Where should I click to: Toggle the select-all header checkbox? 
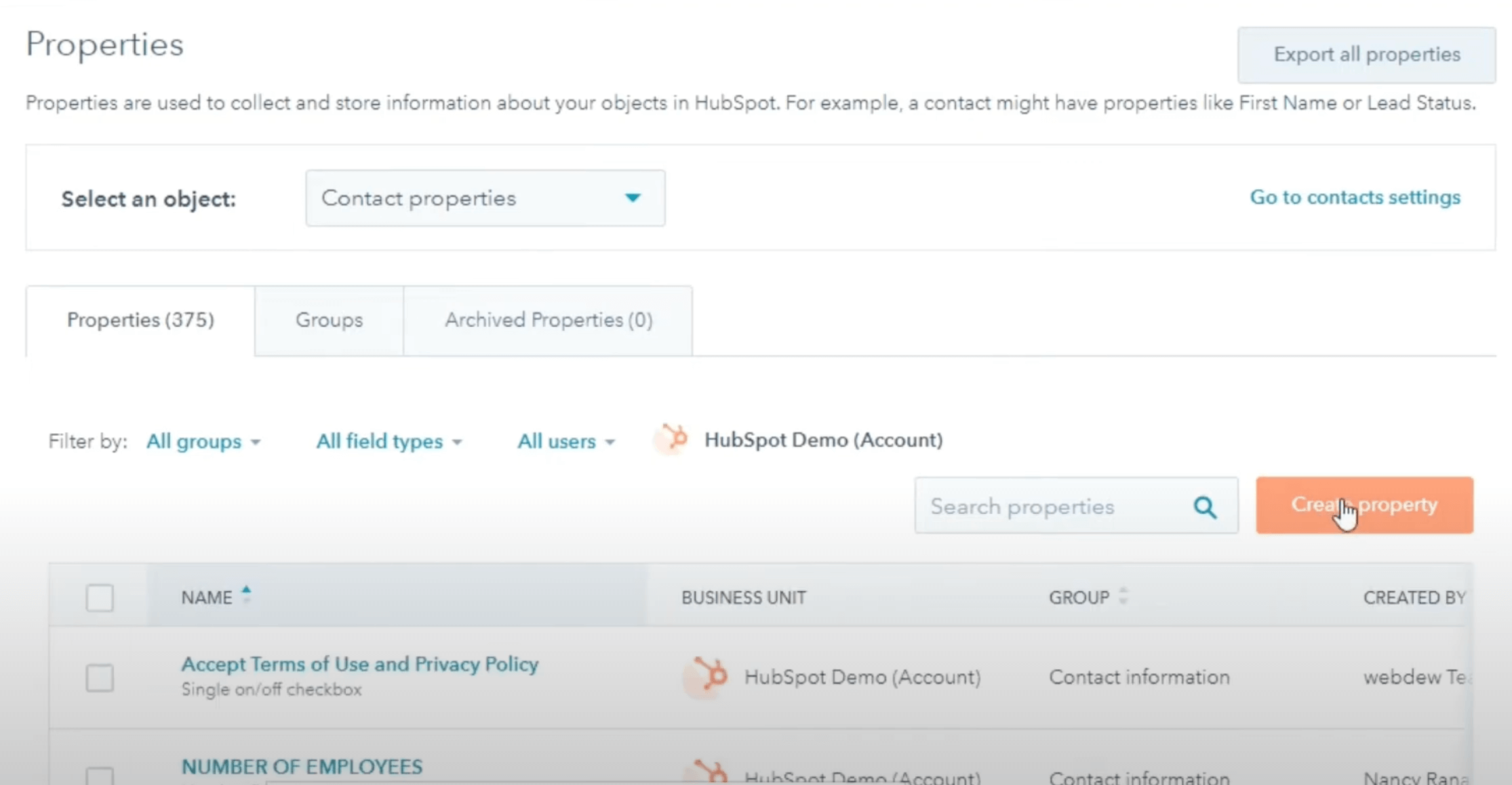(x=100, y=598)
